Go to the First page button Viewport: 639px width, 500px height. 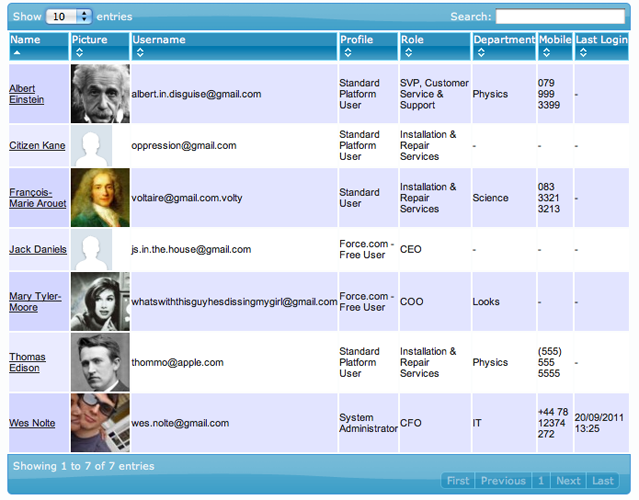[458, 481]
